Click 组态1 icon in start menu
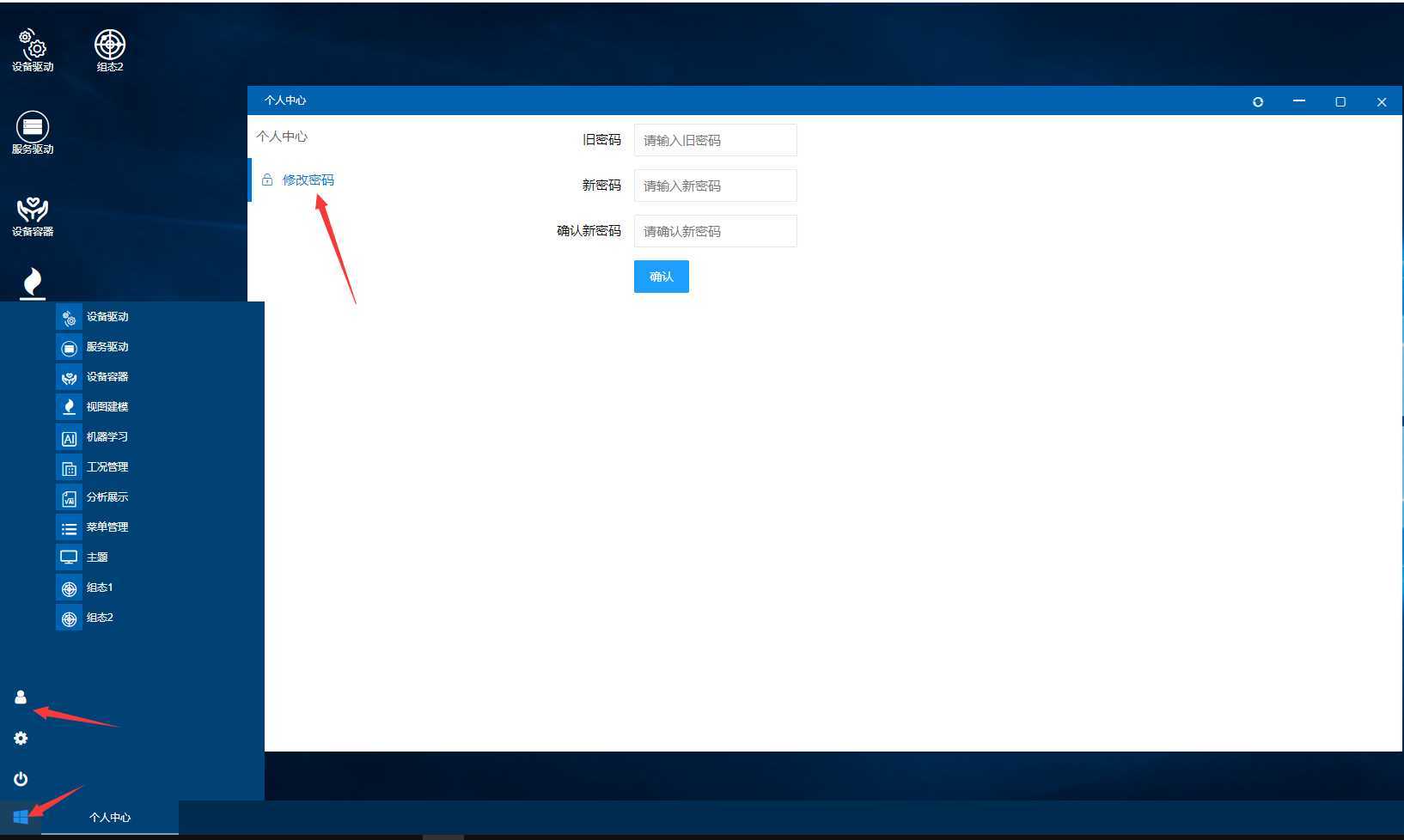Viewport: 1404px width, 840px height. pos(69,587)
